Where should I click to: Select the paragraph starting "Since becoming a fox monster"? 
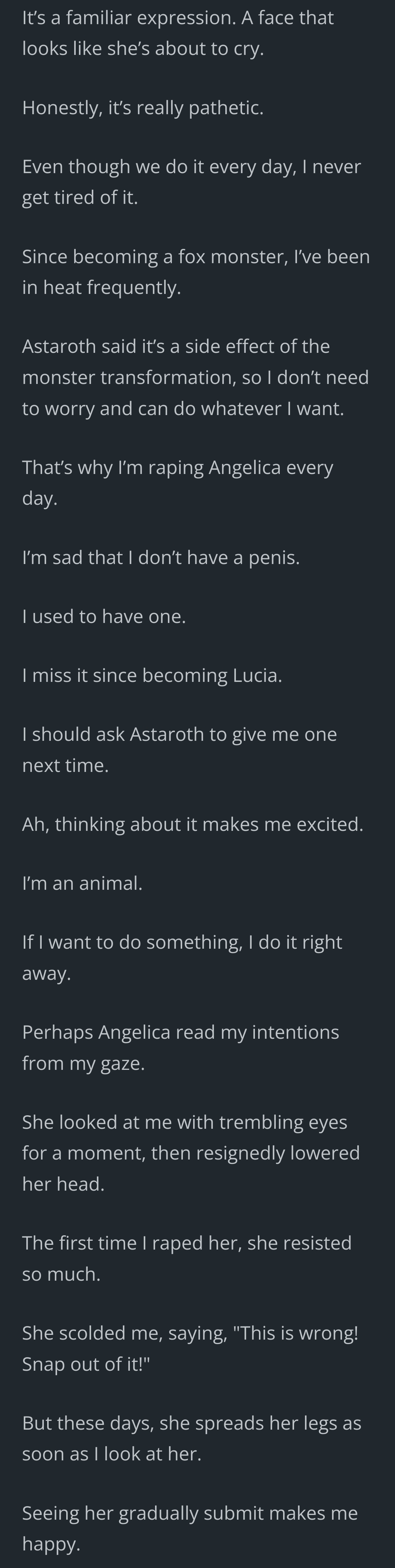pyautogui.click(x=195, y=272)
